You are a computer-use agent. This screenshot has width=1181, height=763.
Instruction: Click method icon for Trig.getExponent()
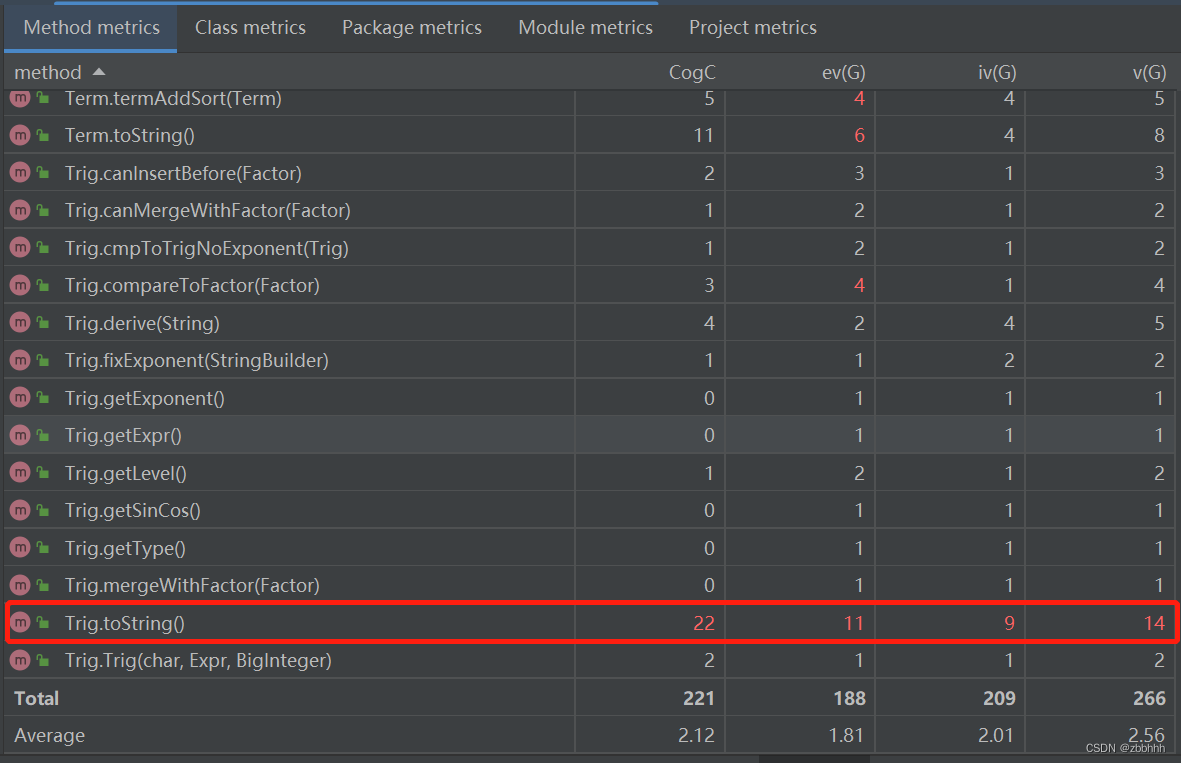[x=20, y=398]
